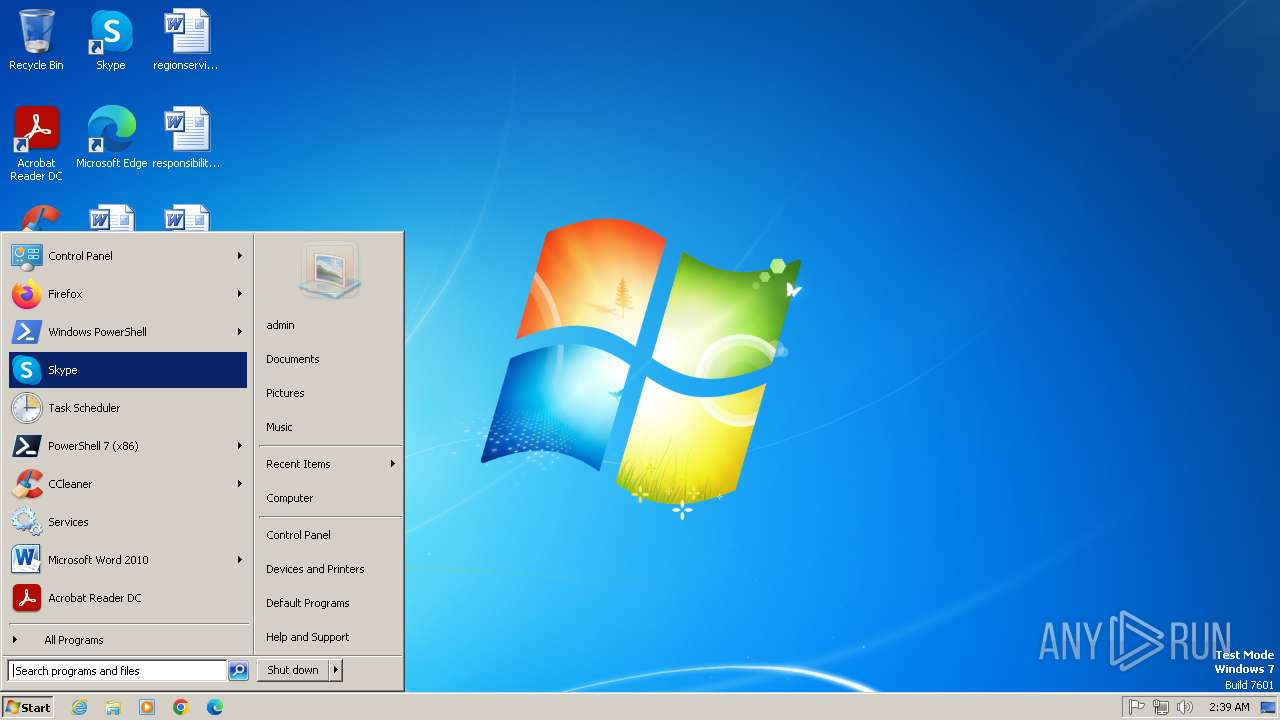The image size is (1280, 720).
Task: Open Acrobat Reader DC desktop icon
Action: click(36, 143)
